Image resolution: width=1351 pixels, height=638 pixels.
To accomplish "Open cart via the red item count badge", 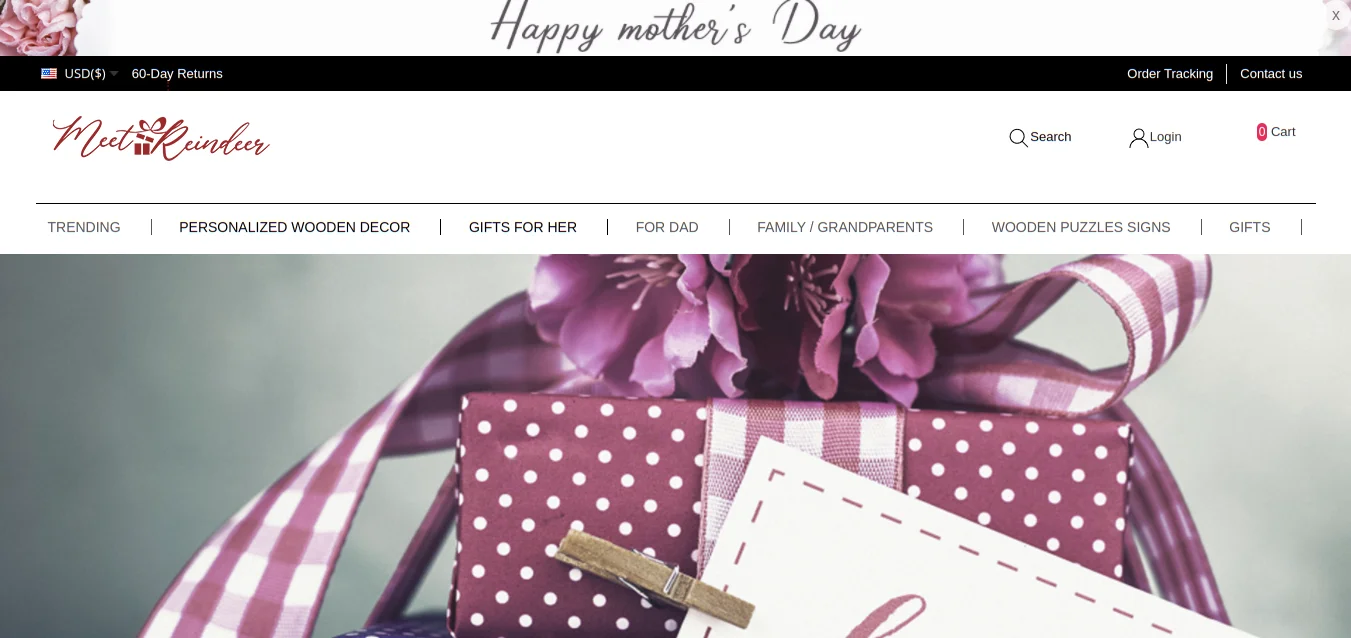I will [x=1262, y=132].
